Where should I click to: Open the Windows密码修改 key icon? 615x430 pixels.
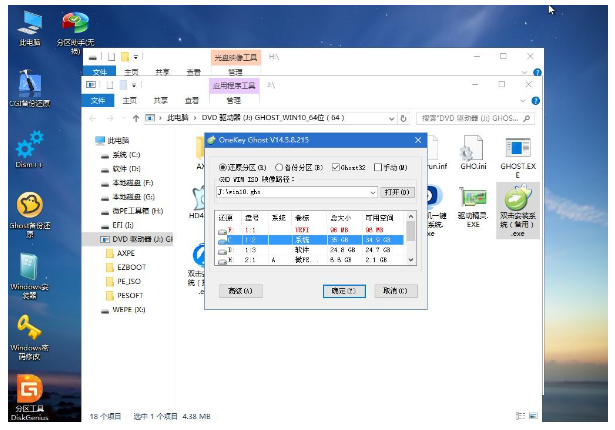(30, 337)
